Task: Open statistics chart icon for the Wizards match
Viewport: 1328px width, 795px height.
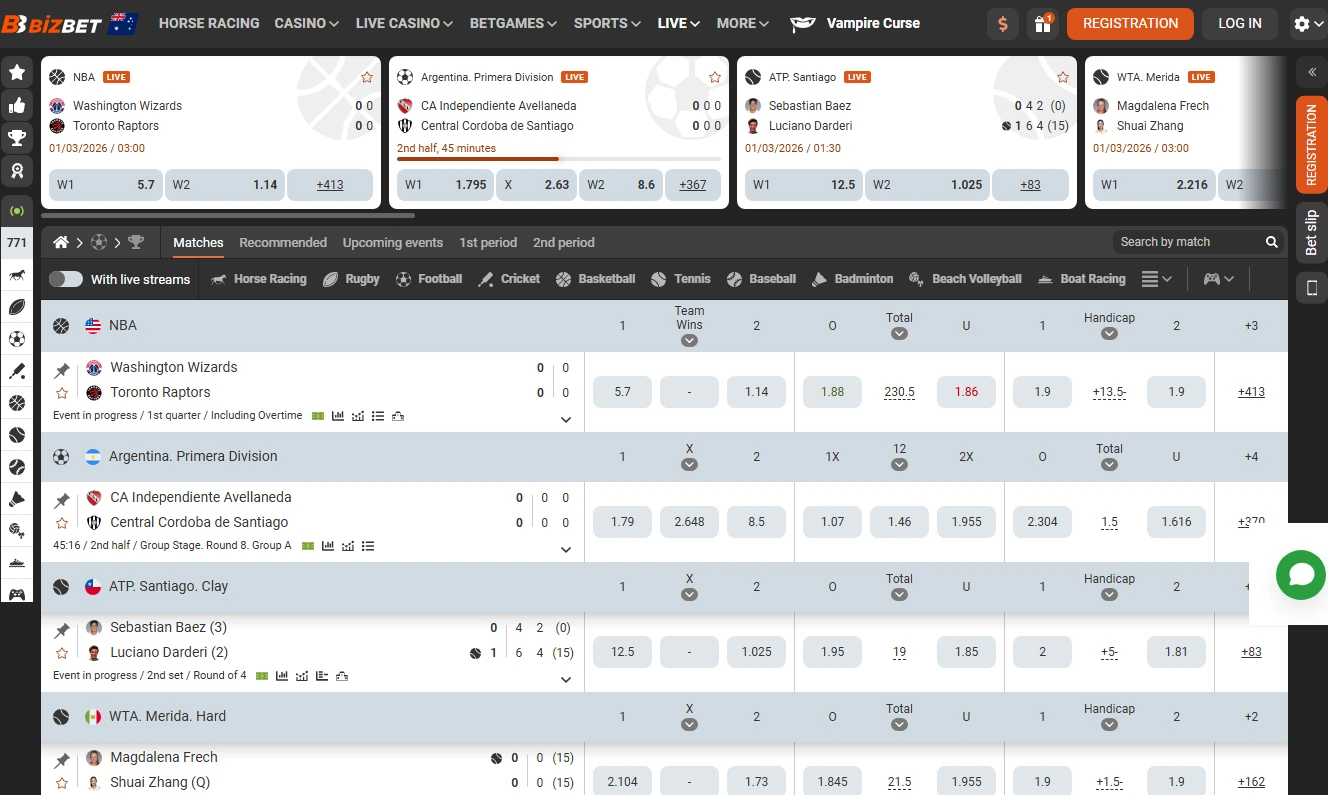Action: [x=337, y=415]
